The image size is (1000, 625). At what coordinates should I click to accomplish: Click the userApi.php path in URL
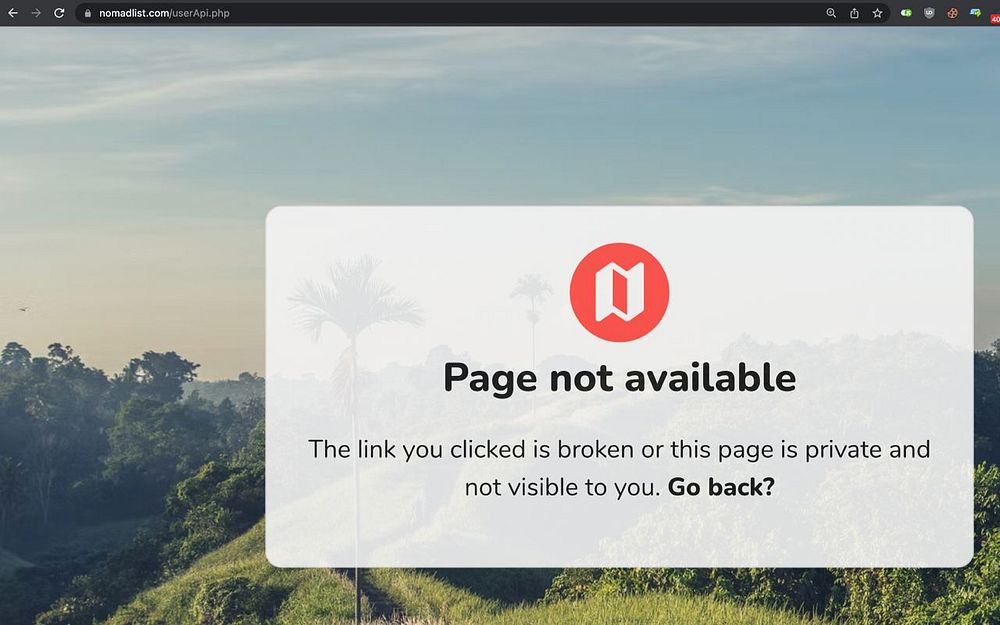tap(200, 13)
